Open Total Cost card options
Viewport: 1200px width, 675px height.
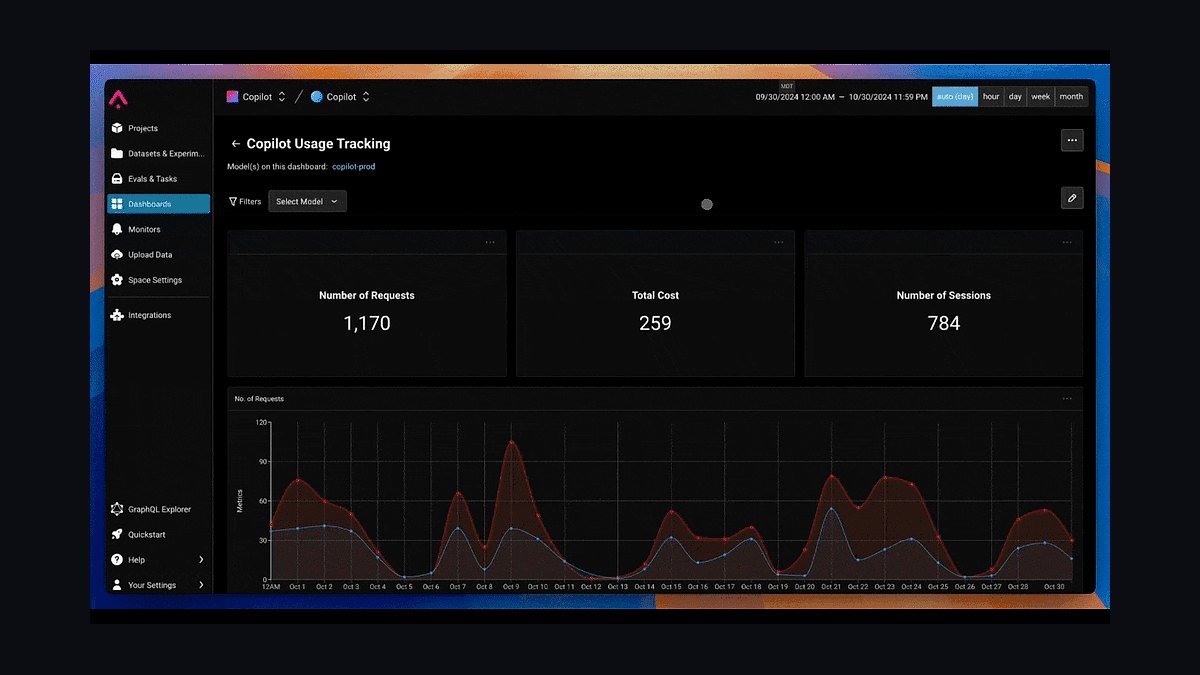click(x=779, y=242)
